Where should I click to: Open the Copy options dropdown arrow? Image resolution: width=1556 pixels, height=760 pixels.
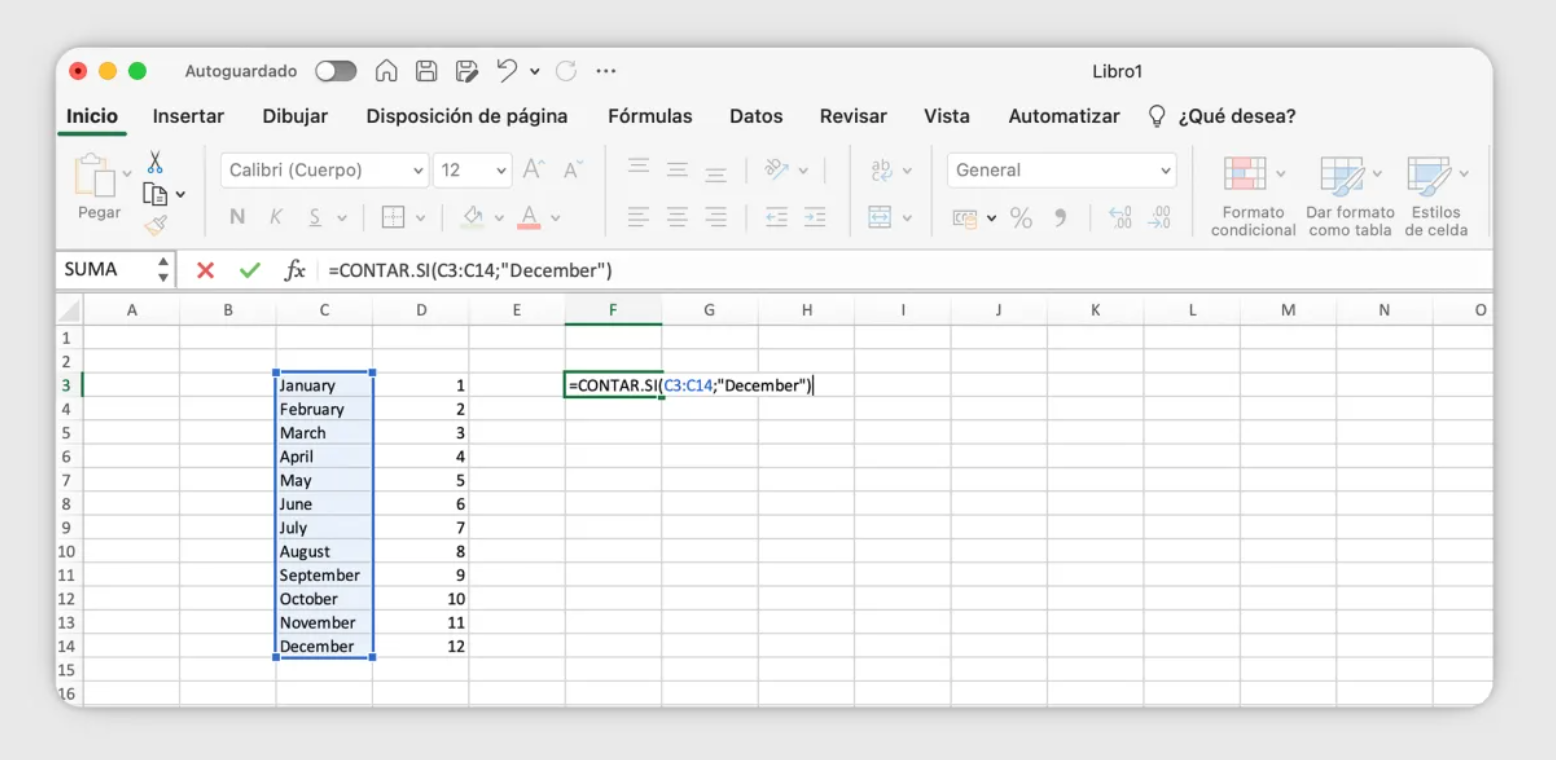[181, 194]
